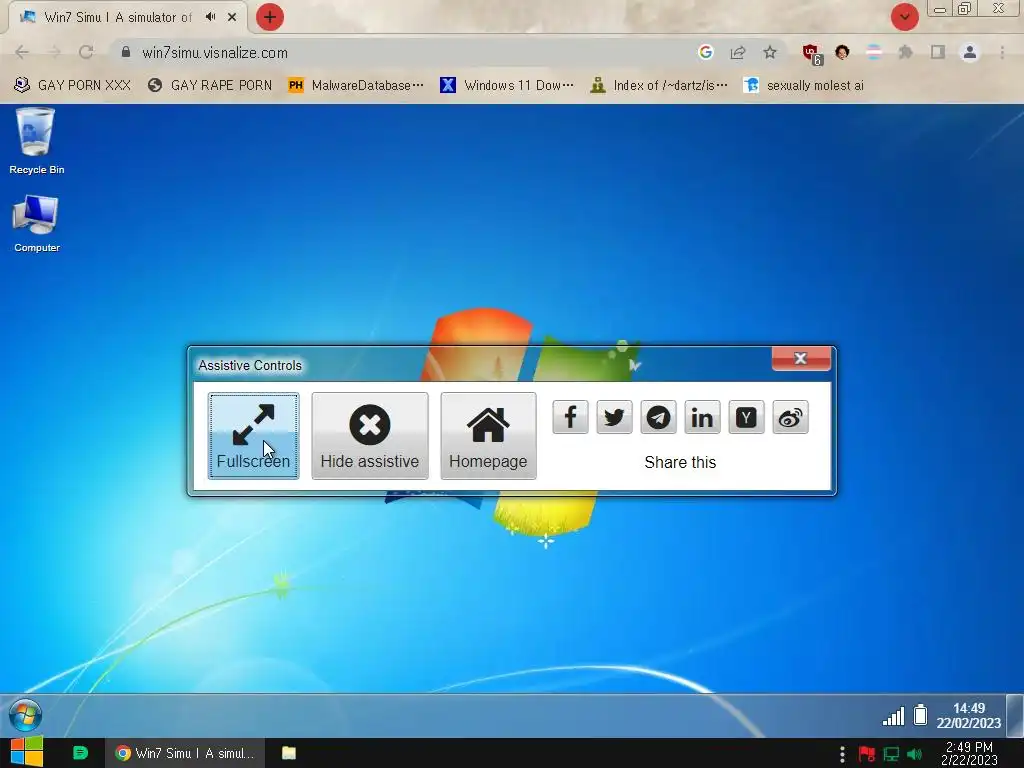
Task: Click the browser Back arrow
Action: 22,52
